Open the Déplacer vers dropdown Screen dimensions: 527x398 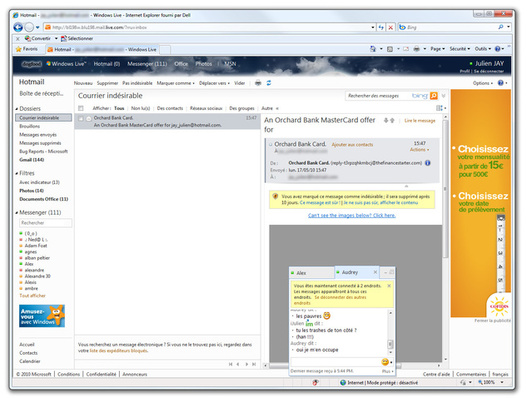click(x=214, y=83)
